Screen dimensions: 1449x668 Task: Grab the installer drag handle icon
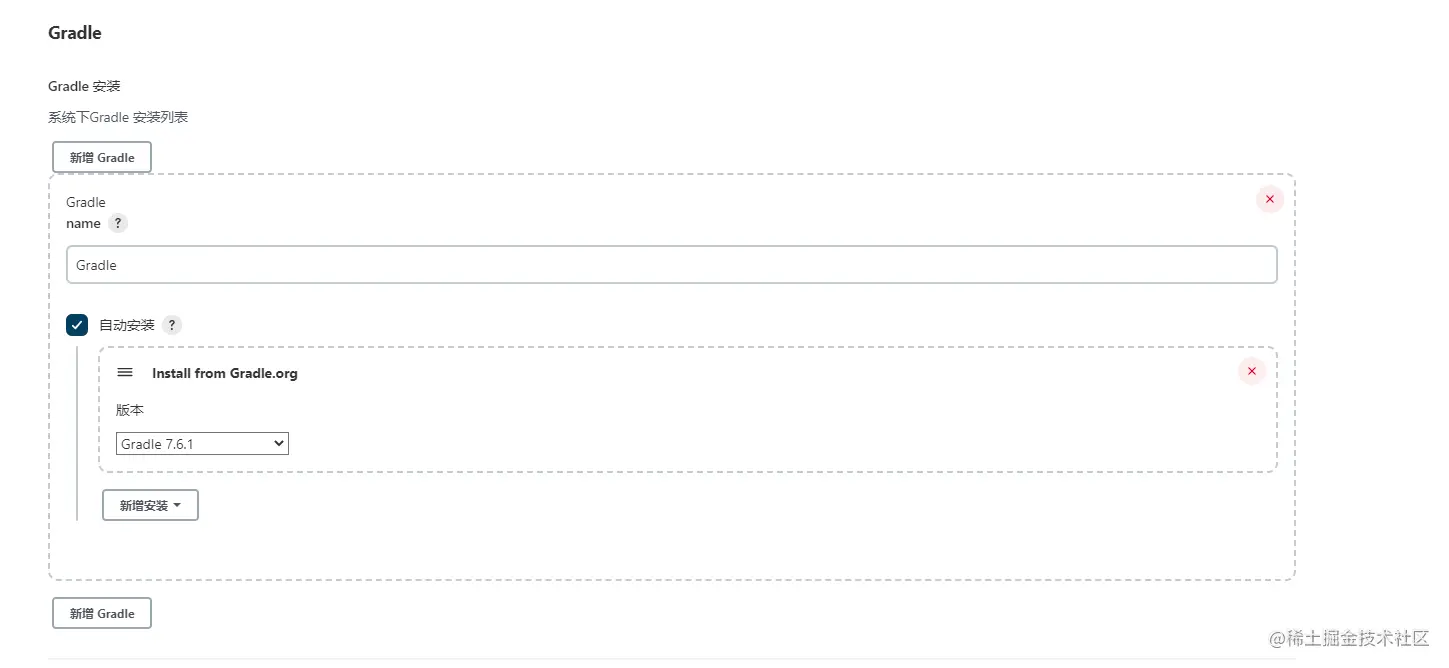point(125,372)
